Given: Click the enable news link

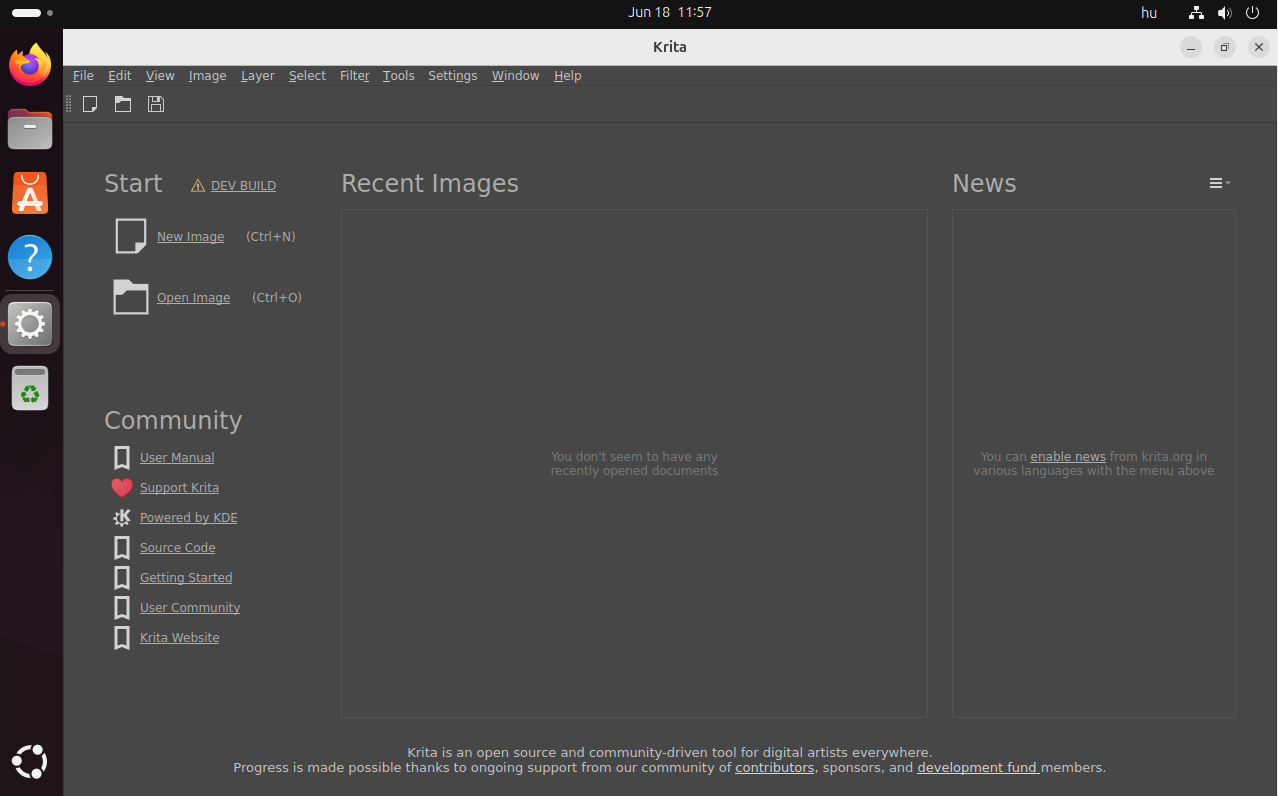Looking at the screenshot, I should pyautogui.click(x=1068, y=457).
